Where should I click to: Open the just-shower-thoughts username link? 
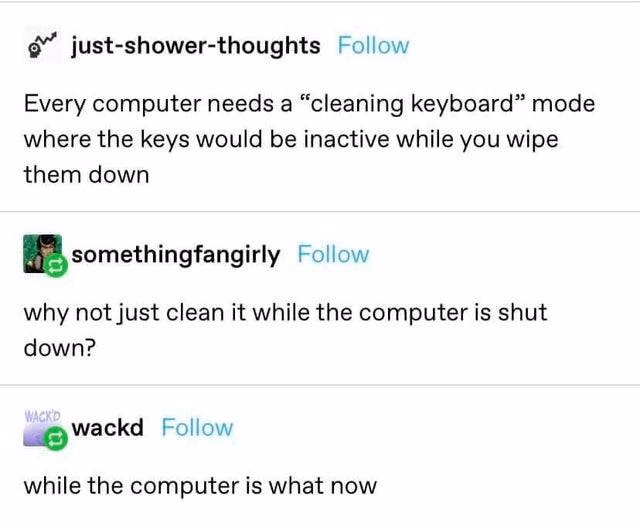point(196,46)
